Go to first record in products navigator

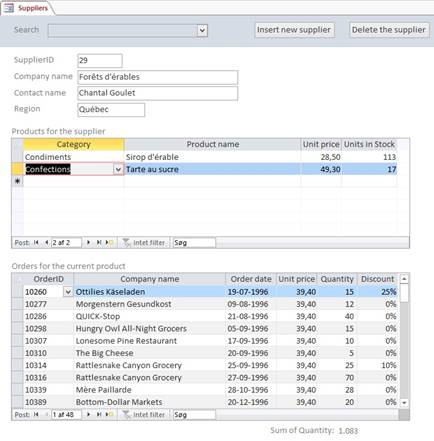(36, 242)
